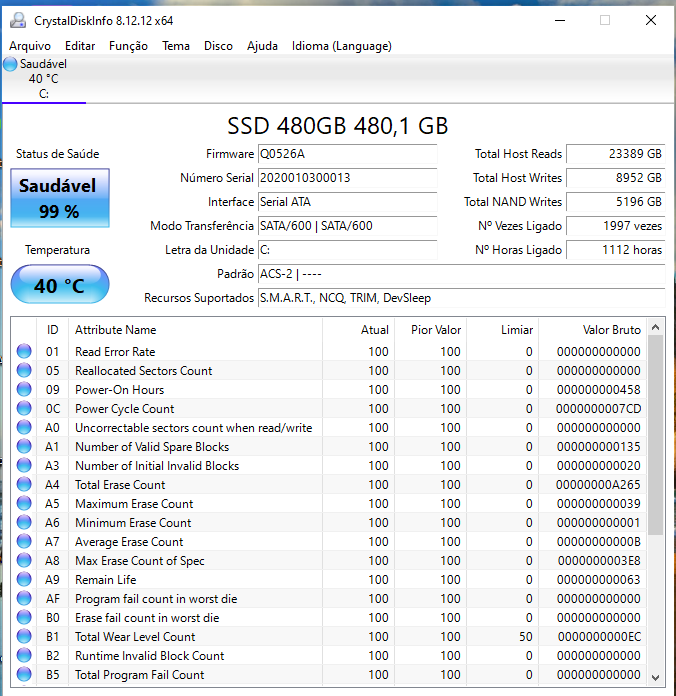Click Total NAND Writes value 5196 GB
The width and height of the screenshot is (676, 696).
pyautogui.click(x=616, y=202)
